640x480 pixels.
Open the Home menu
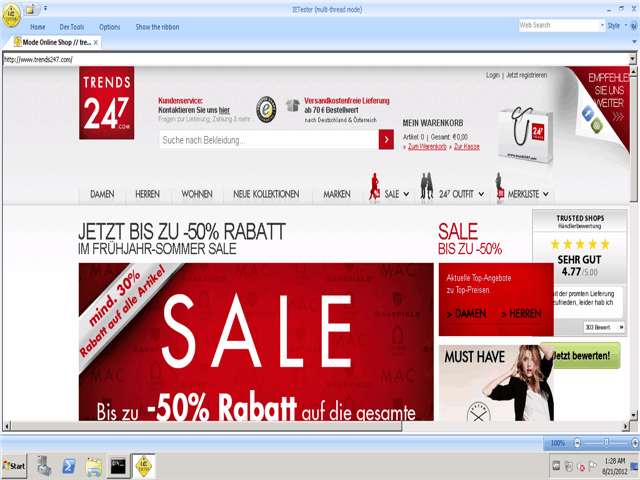[38, 27]
